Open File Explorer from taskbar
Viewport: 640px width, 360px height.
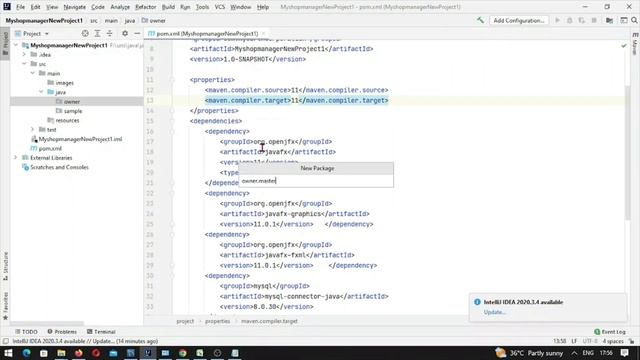click(61, 353)
